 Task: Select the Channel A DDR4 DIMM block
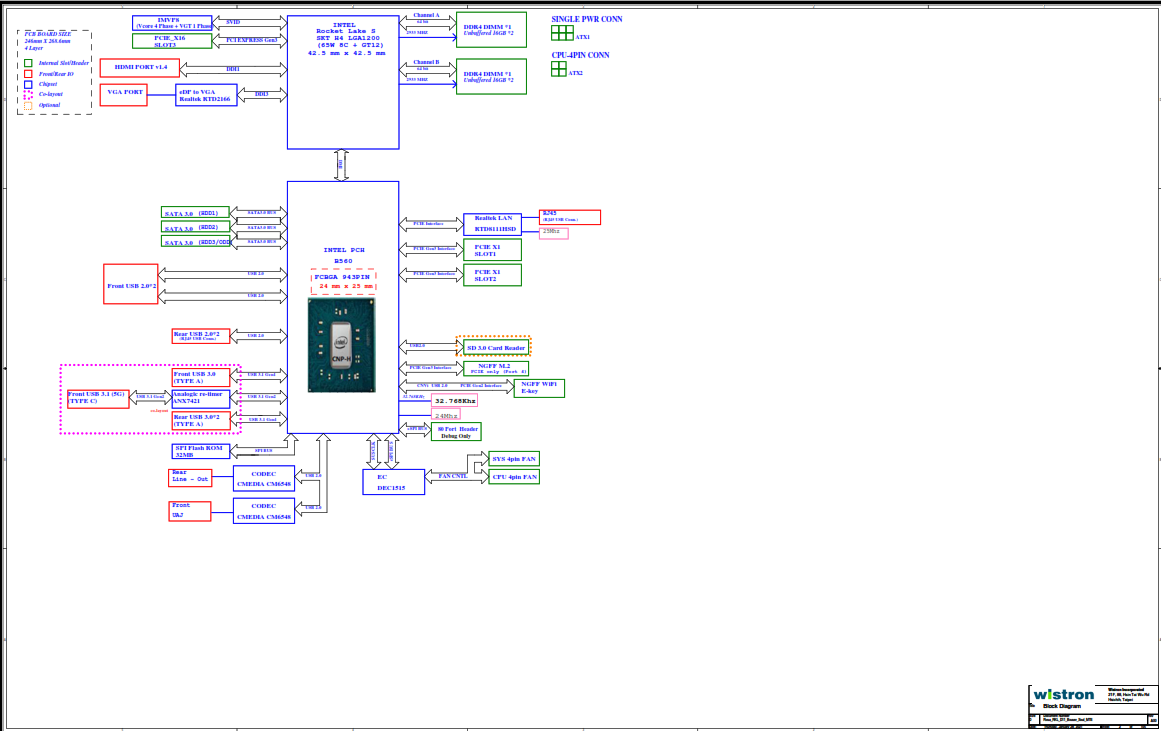point(492,30)
